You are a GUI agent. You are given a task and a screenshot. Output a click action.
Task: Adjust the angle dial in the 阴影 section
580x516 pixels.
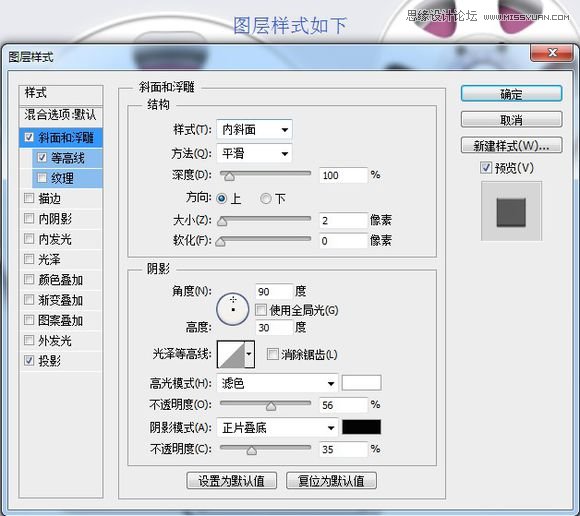point(233,309)
